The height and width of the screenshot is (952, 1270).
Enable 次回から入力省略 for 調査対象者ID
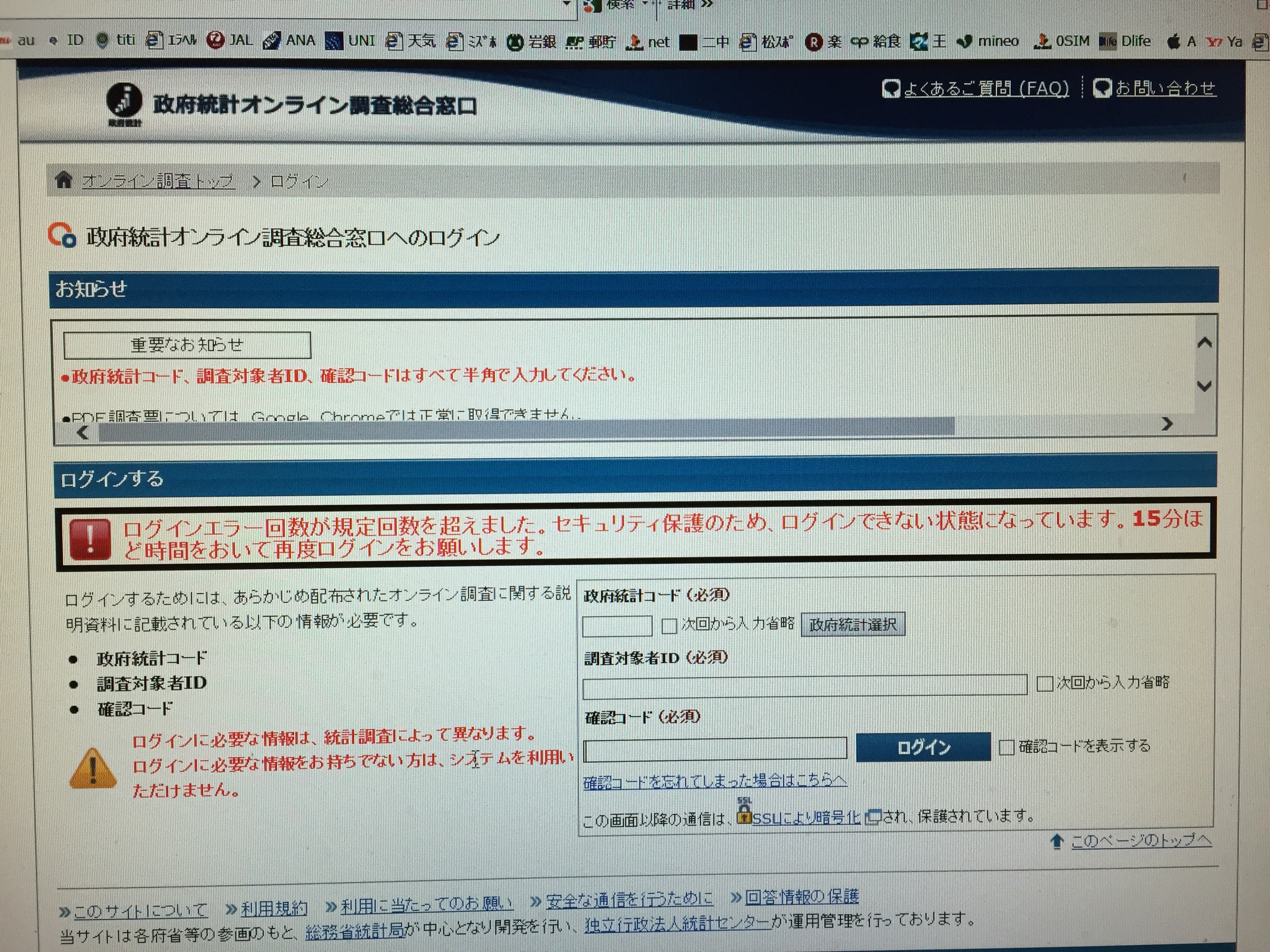(1044, 683)
